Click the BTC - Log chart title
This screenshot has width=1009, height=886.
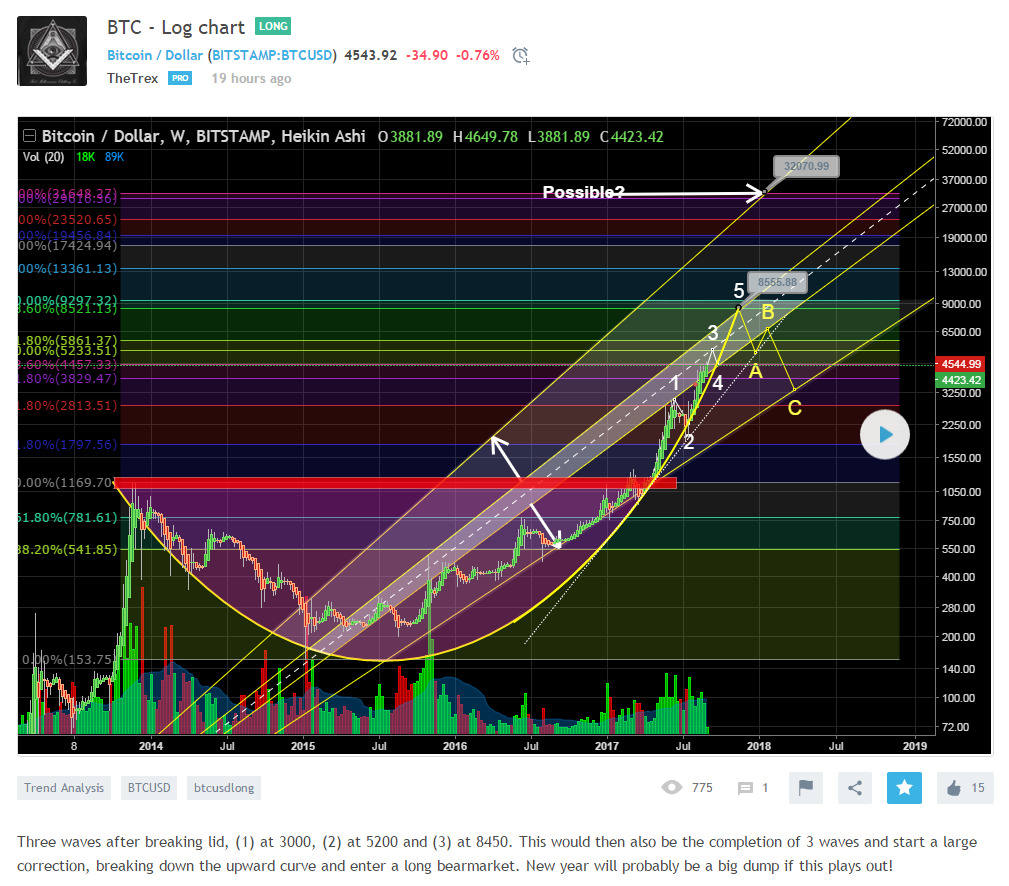point(176,27)
